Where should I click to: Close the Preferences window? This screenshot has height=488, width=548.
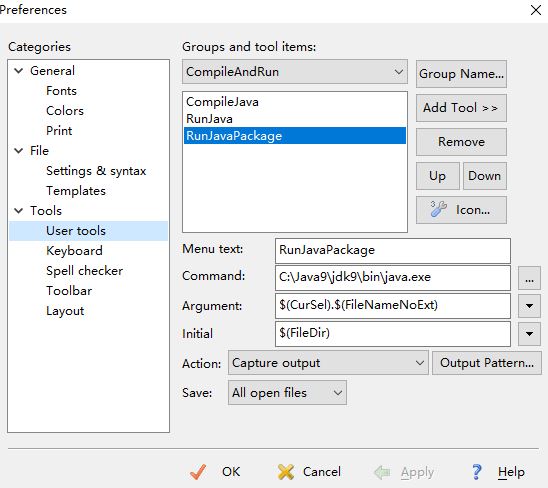(x=535, y=10)
